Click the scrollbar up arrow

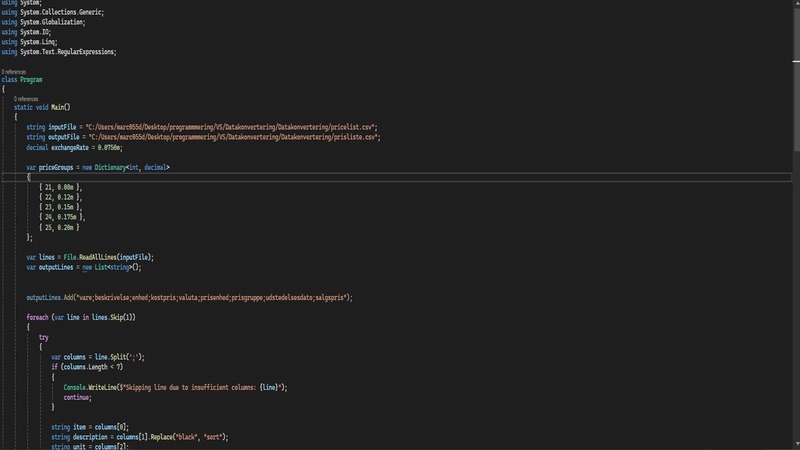pyautogui.click(x=796, y=4)
